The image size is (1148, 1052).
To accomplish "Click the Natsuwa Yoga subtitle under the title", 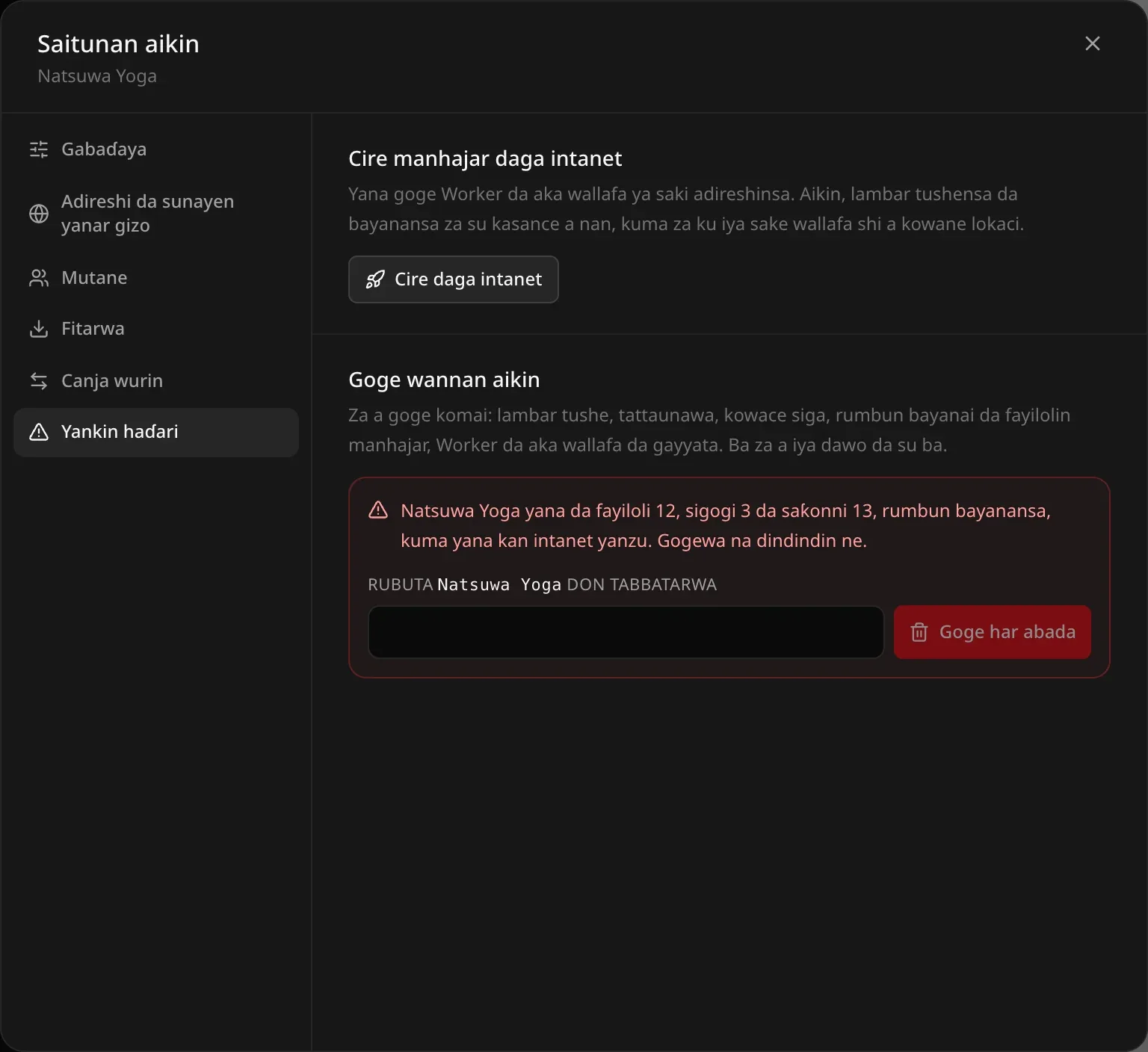I will (x=97, y=76).
